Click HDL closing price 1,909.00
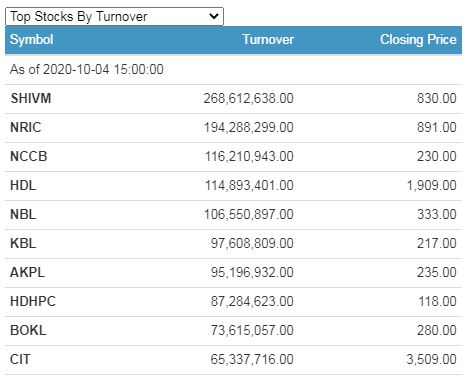The height and width of the screenshot is (378, 467). (x=432, y=185)
